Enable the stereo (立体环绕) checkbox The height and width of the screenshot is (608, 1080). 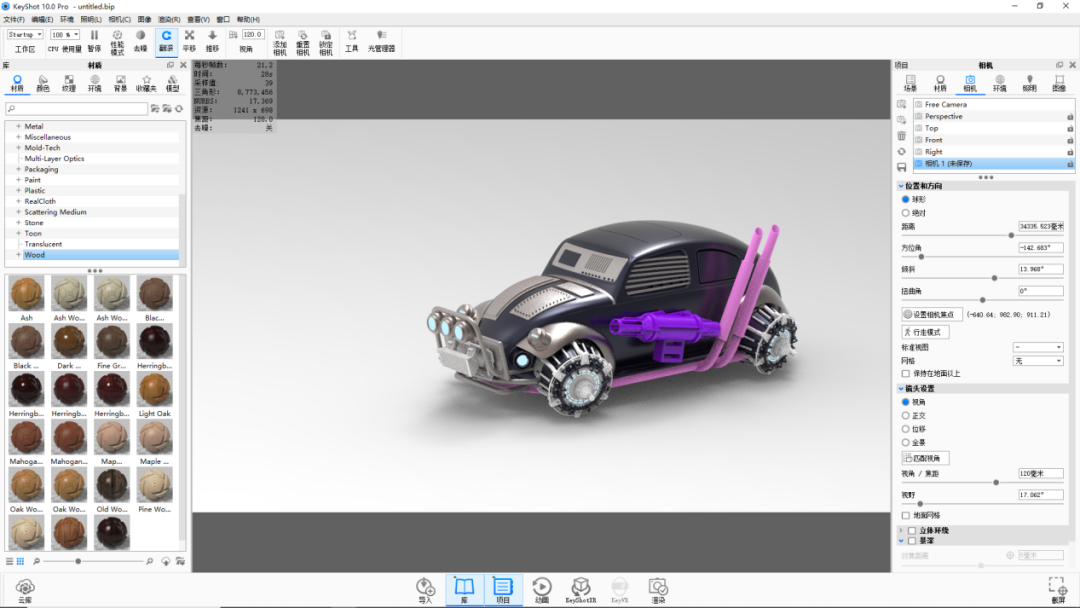pyautogui.click(x=912, y=530)
